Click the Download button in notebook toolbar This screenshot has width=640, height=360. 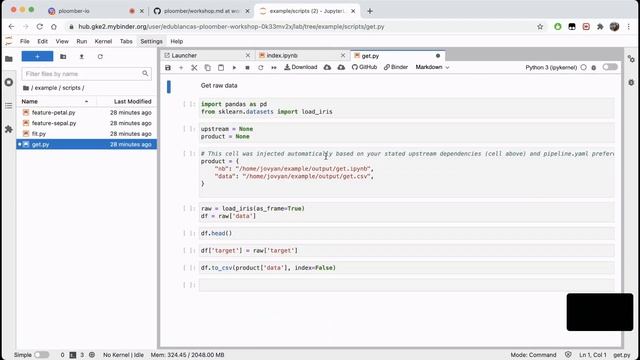[x=300, y=67]
